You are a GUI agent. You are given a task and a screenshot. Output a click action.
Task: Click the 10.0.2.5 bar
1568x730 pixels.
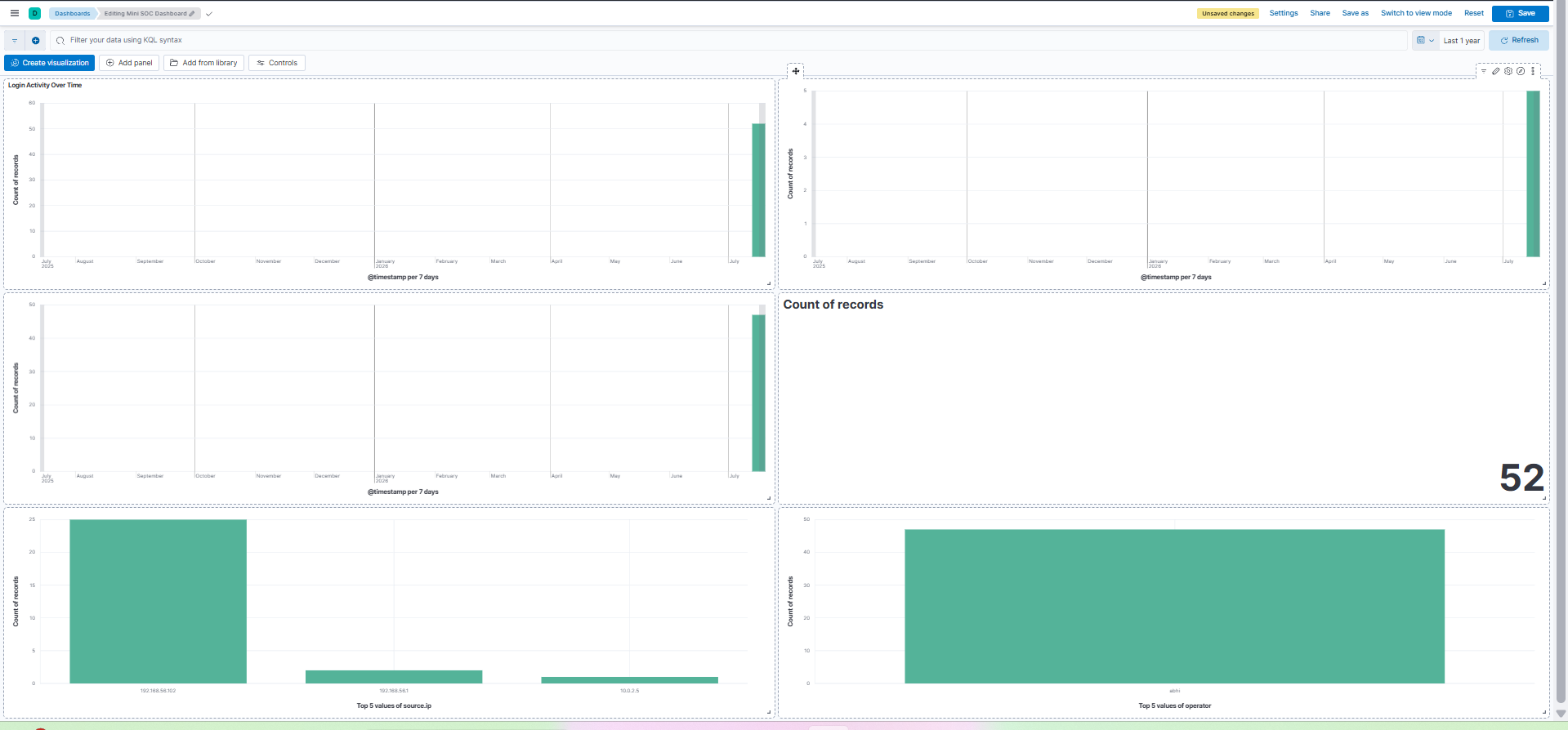pos(629,680)
